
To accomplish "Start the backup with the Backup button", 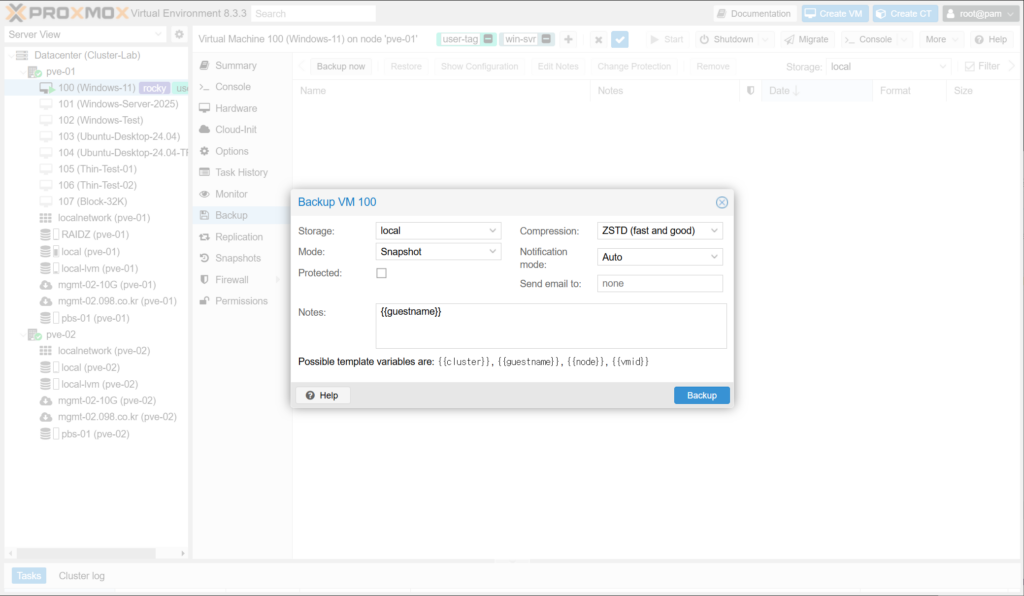I will pos(701,395).
